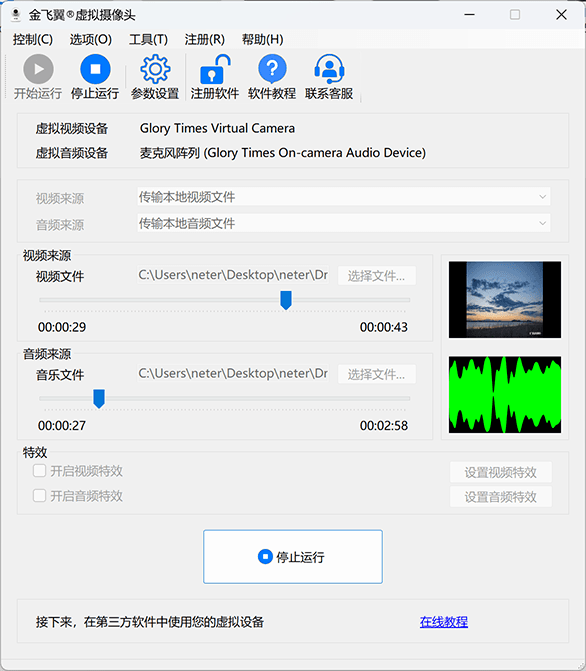
Task: Enable 开启音频特效 checkbox
Action: coord(39,496)
